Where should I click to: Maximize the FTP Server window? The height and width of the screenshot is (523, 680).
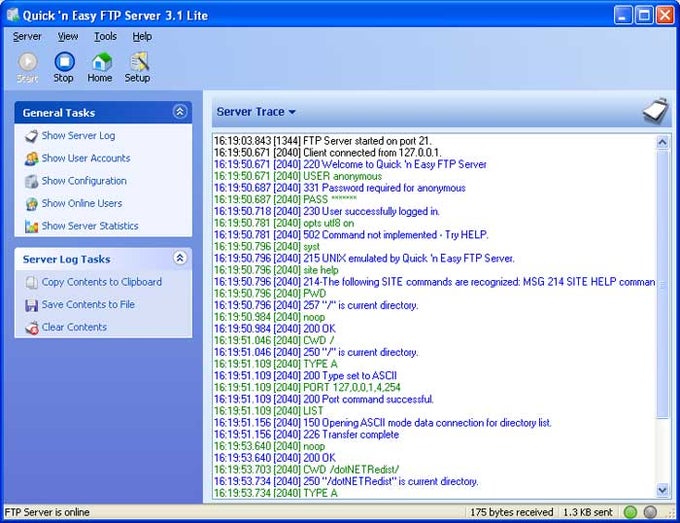point(644,16)
